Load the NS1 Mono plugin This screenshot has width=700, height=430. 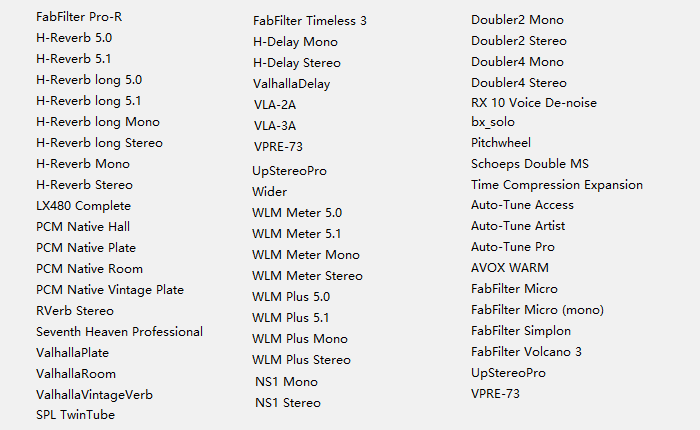(x=286, y=382)
